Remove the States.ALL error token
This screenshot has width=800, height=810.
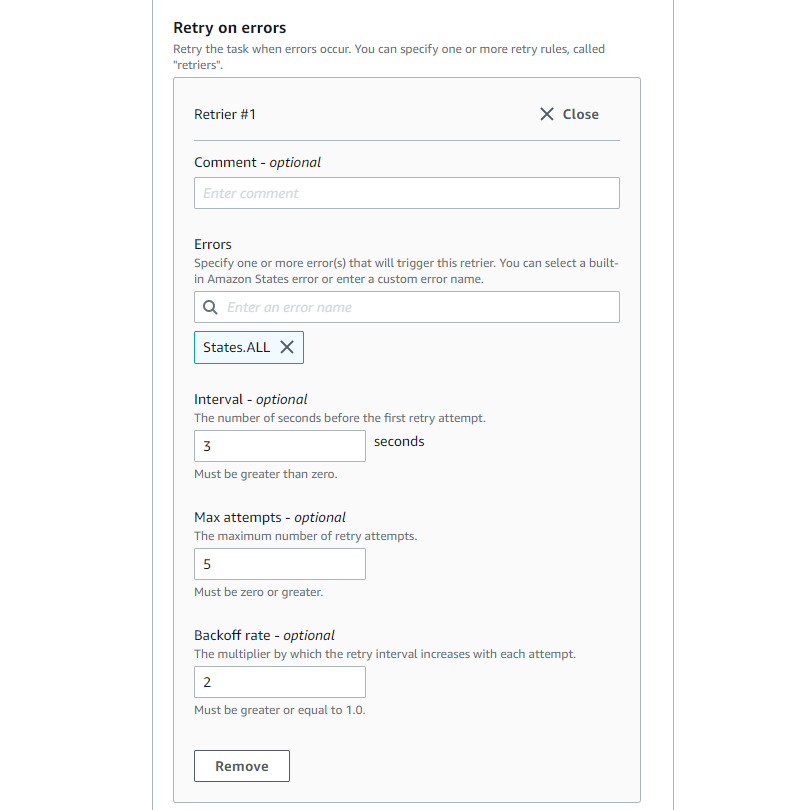[287, 347]
